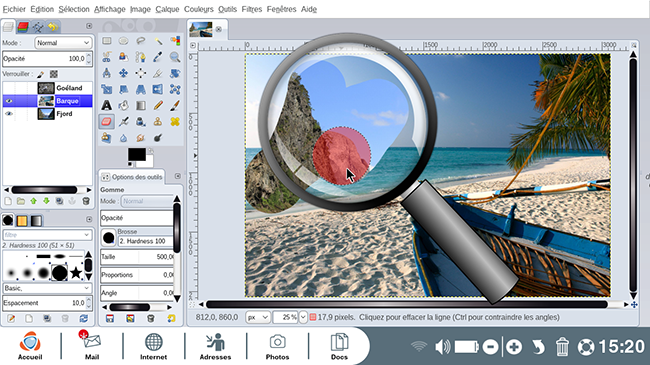This screenshot has width=650, height=365.
Task: Open the layer Mode Normal dropdown
Action: pos(63,43)
